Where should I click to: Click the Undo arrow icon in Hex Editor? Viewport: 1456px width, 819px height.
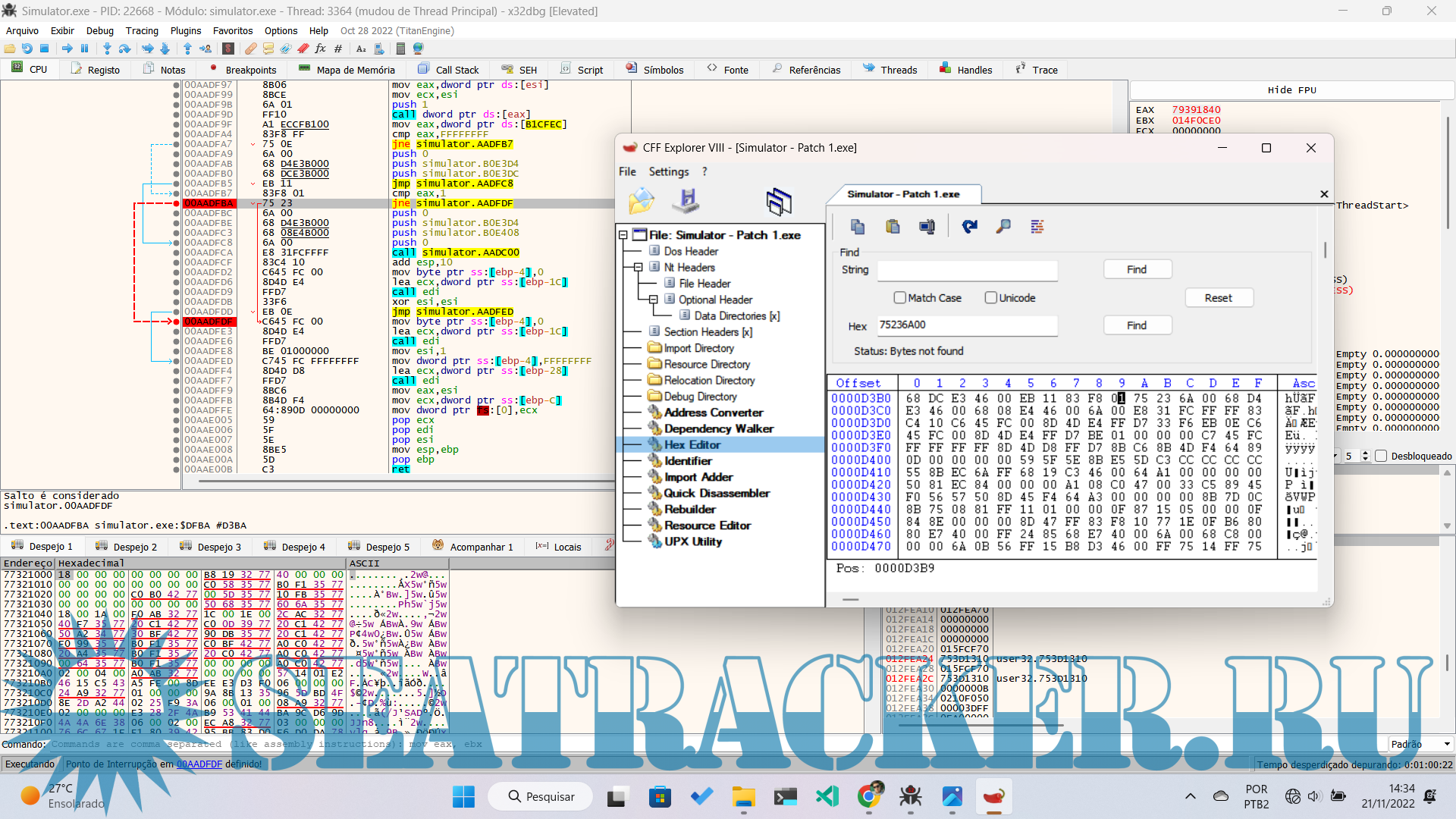click(x=969, y=226)
